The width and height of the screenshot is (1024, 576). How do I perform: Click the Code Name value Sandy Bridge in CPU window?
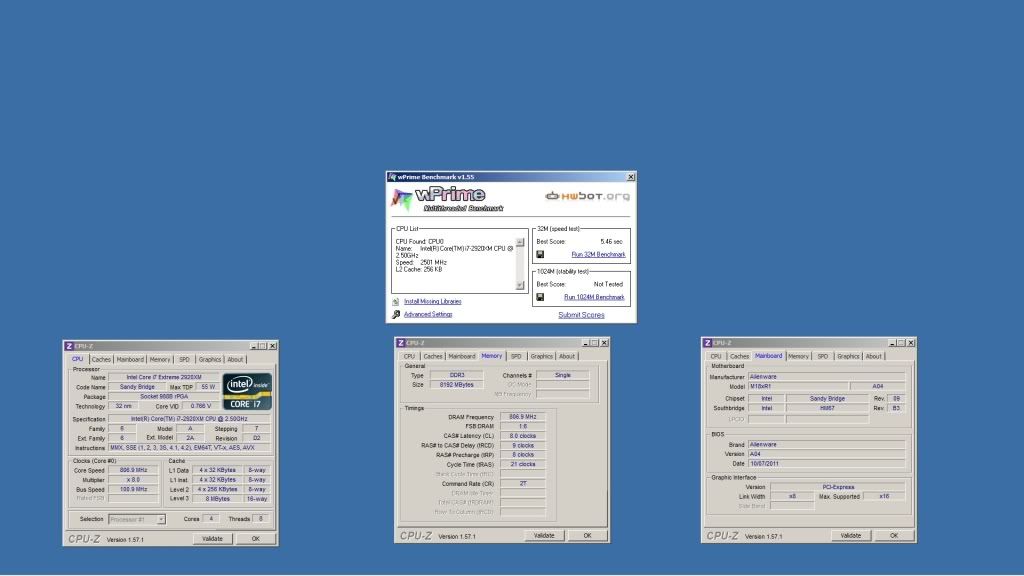point(137,387)
